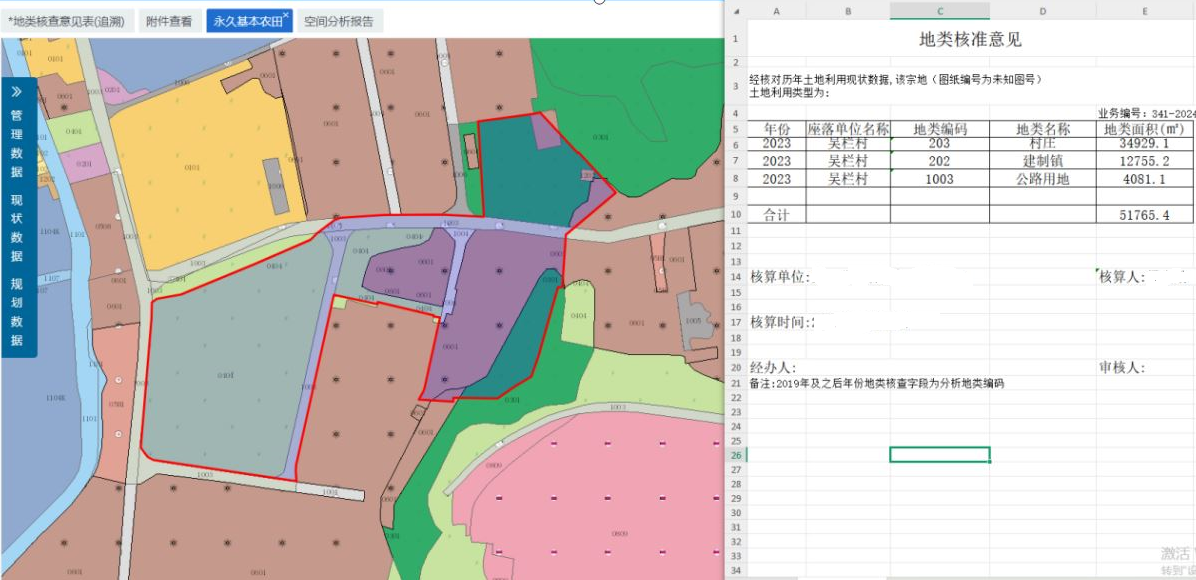This screenshot has height=580, width=1196.
Task: Expand the sidebar with the double-chevron icon
Action: click(16, 92)
